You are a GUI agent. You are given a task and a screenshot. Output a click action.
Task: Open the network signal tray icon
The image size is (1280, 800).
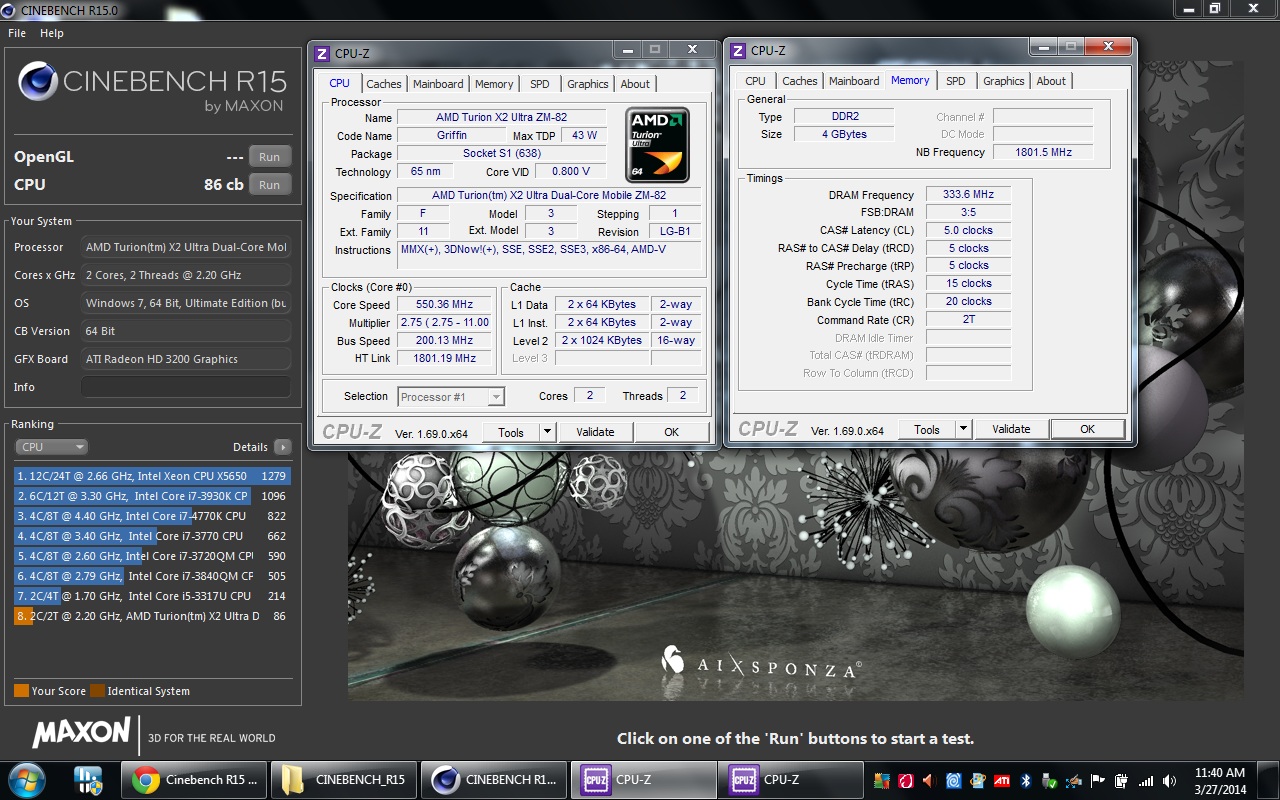click(1145, 781)
